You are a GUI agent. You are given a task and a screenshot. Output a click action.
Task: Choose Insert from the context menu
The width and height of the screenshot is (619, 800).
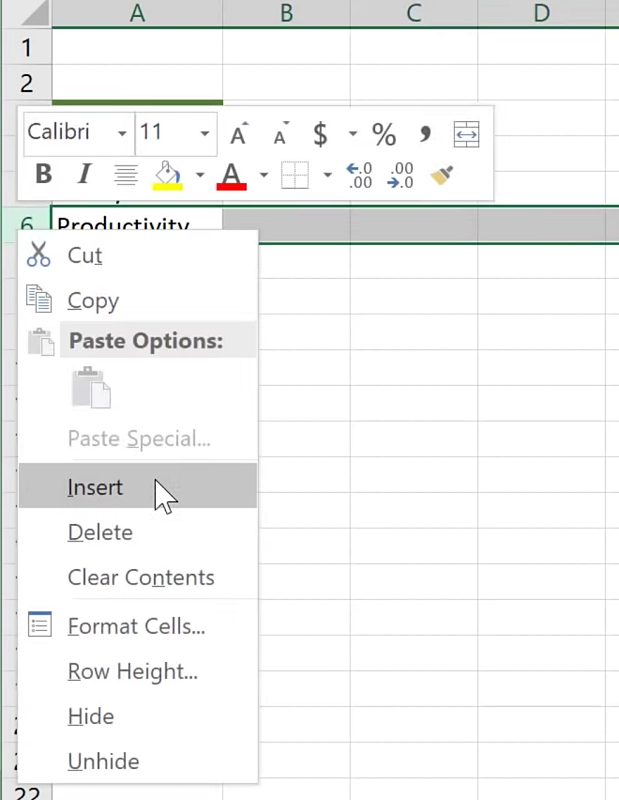[x=96, y=487]
